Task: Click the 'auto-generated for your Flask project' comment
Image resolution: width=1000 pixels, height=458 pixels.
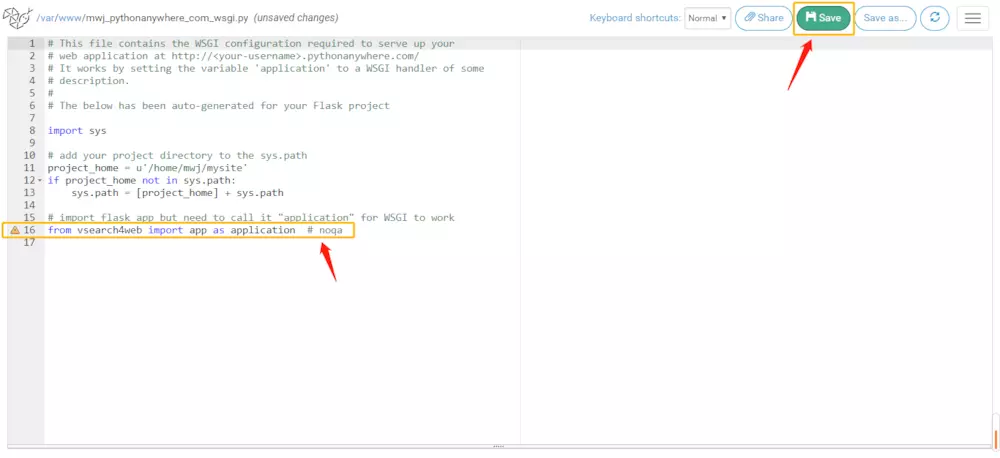Action: pos(219,106)
